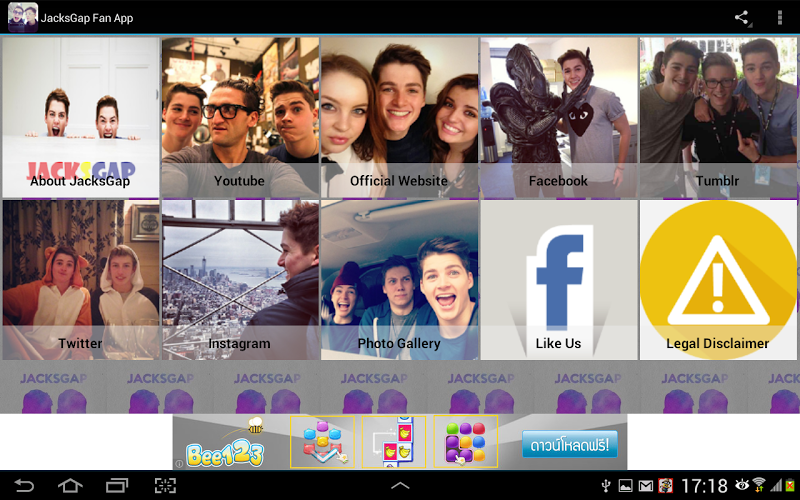Tap the first game thumbnail with candy blocks
Viewport: 800px width, 500px height.
pyautogui.click(x=322, y=442)
